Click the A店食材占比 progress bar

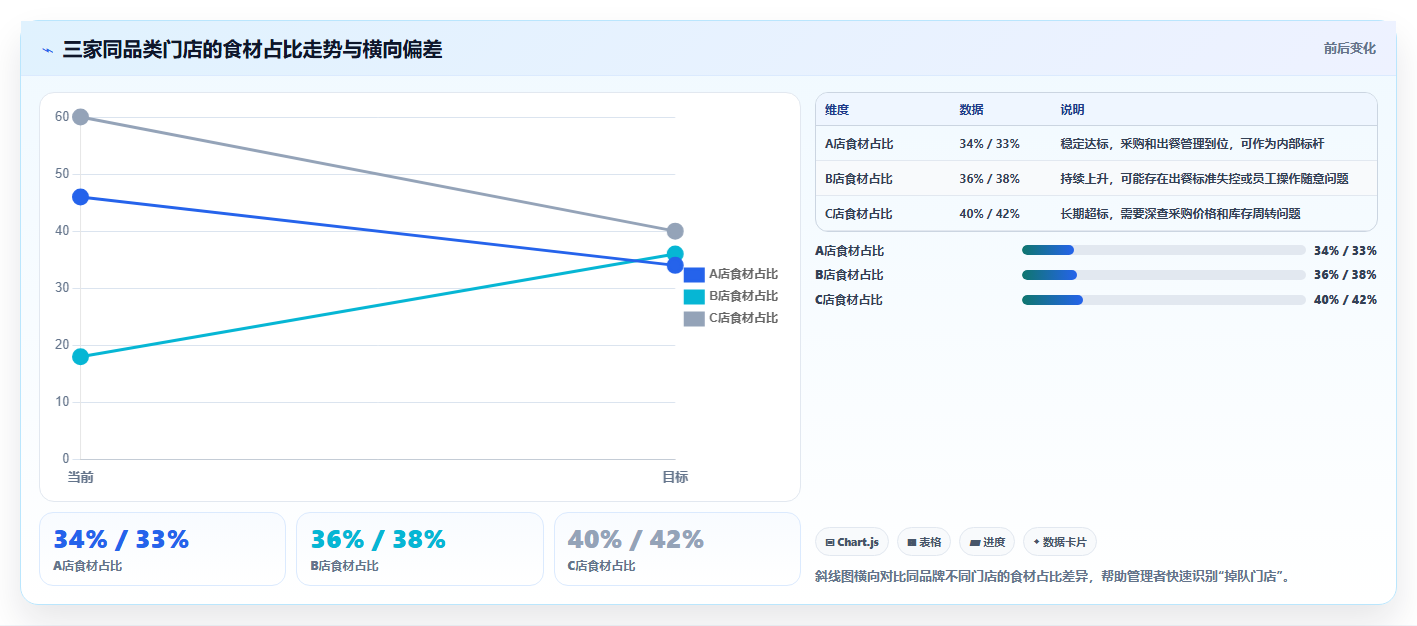pyautogui.click(x=1164, y=250)
